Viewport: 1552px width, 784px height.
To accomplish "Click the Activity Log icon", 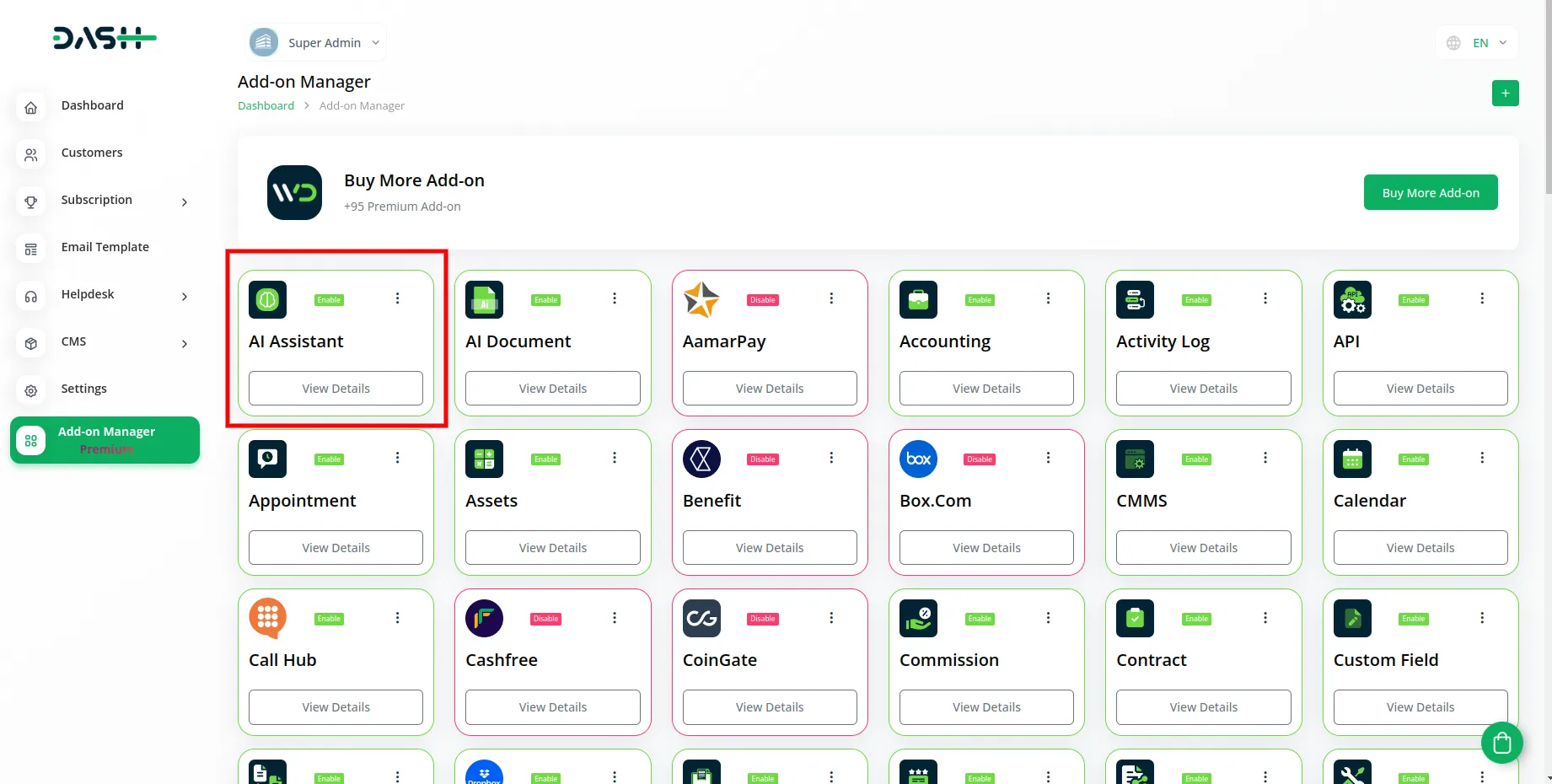I will 1135,299.
